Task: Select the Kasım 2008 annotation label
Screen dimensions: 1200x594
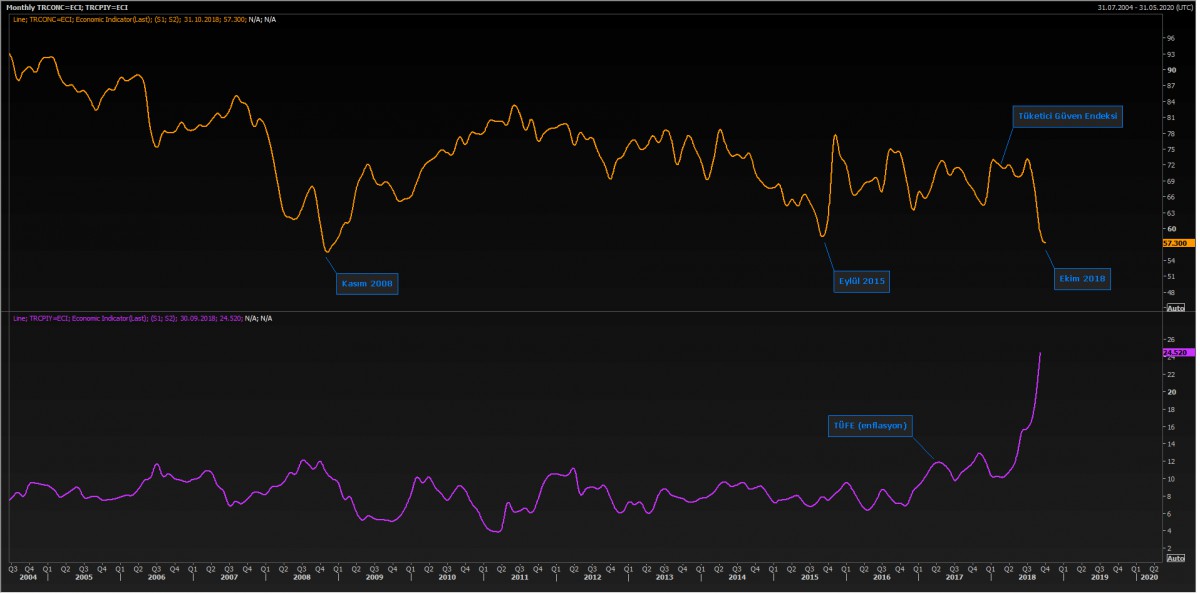Action: coord(368,284)
